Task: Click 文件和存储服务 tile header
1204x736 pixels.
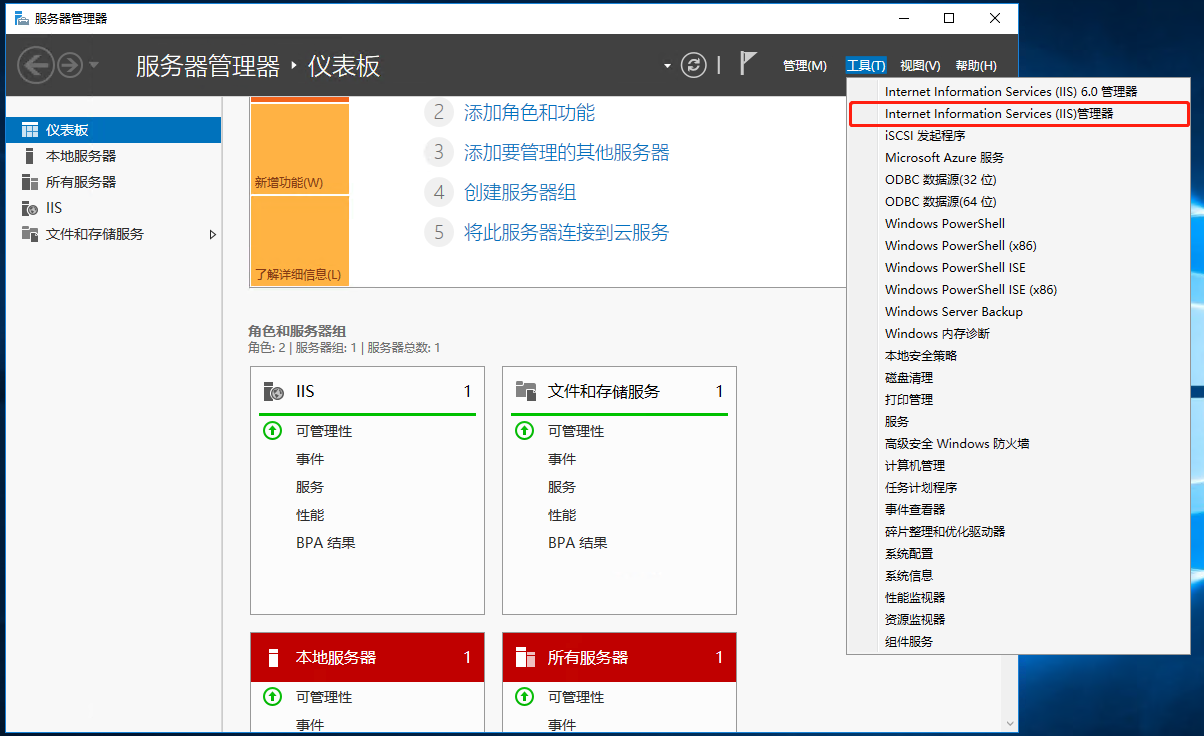Action: pos(619,391)
